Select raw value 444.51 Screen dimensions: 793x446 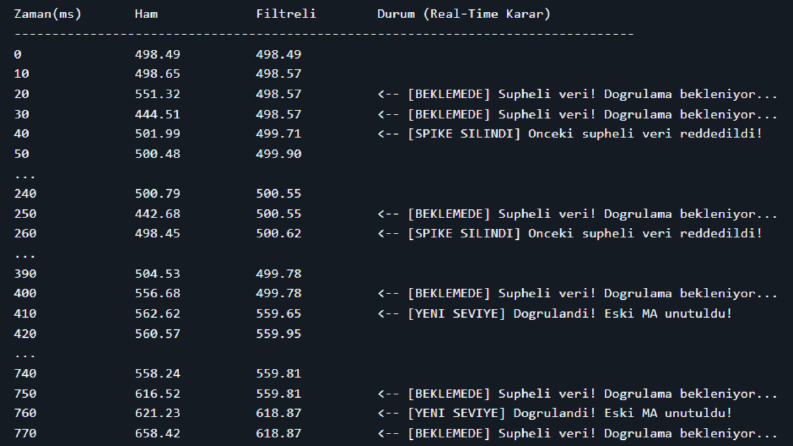click(157, 114)
